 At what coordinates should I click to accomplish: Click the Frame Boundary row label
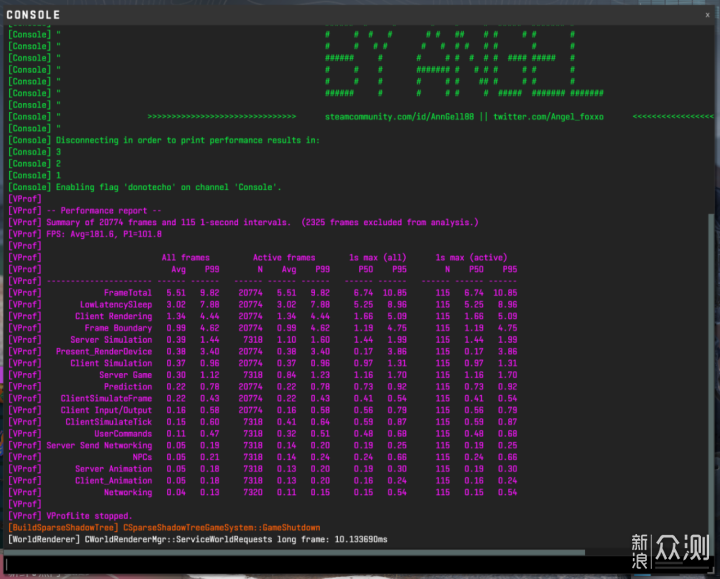pyautogui.click(x=118, y=328)
